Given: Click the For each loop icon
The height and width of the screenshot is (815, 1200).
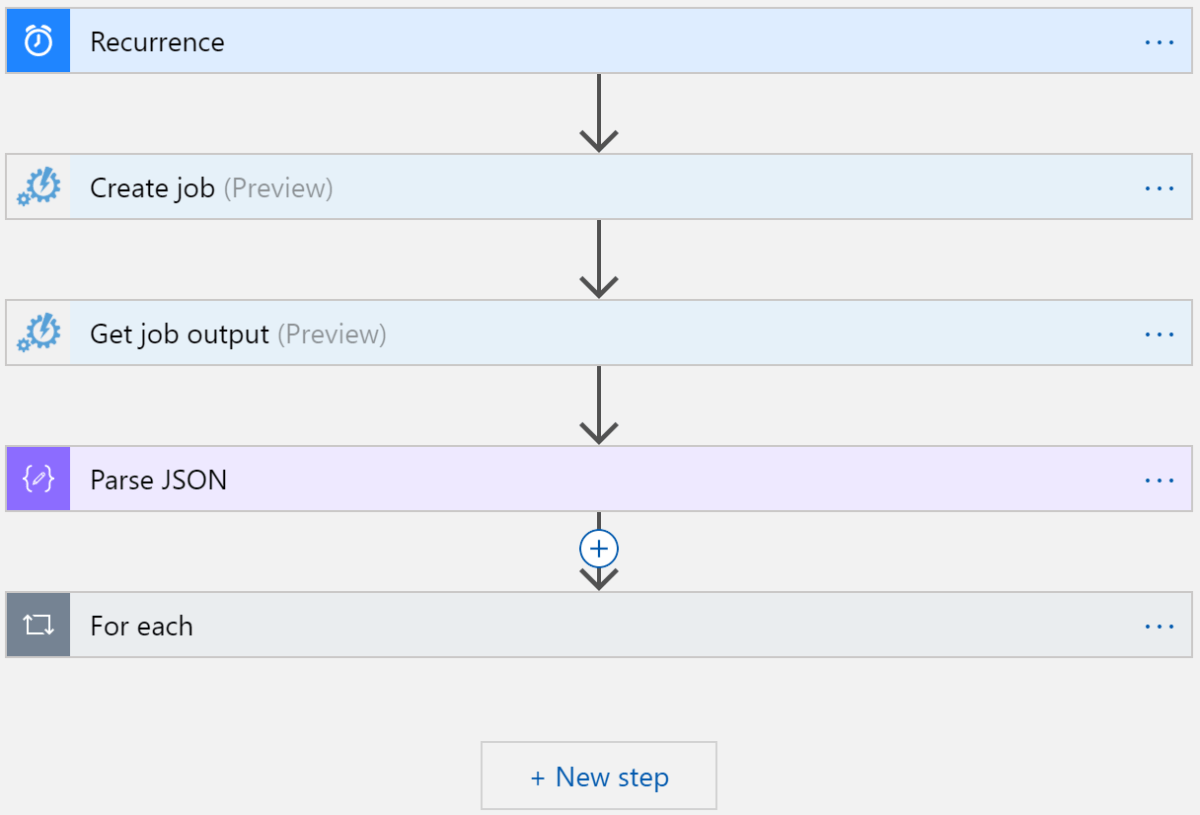Looking at the screenshot, I should tap(36, 625).
